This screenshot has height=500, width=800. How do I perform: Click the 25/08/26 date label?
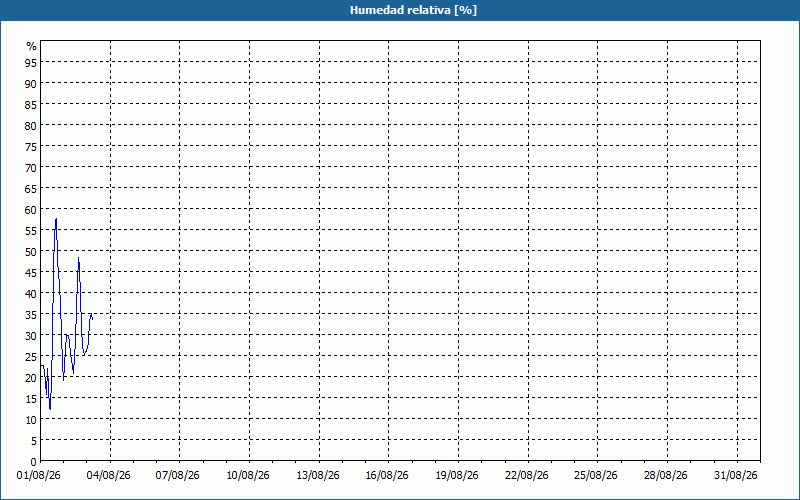coord(596,476)
